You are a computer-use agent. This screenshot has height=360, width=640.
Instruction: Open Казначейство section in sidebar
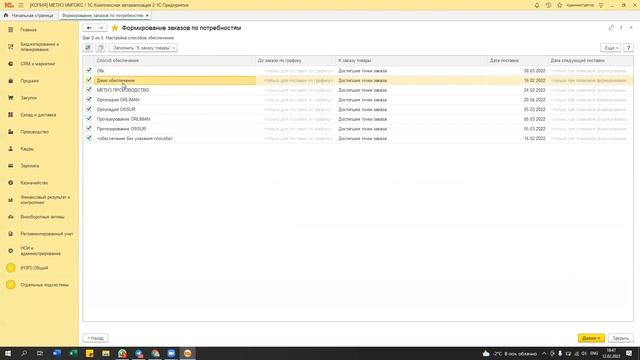point(34,183)
